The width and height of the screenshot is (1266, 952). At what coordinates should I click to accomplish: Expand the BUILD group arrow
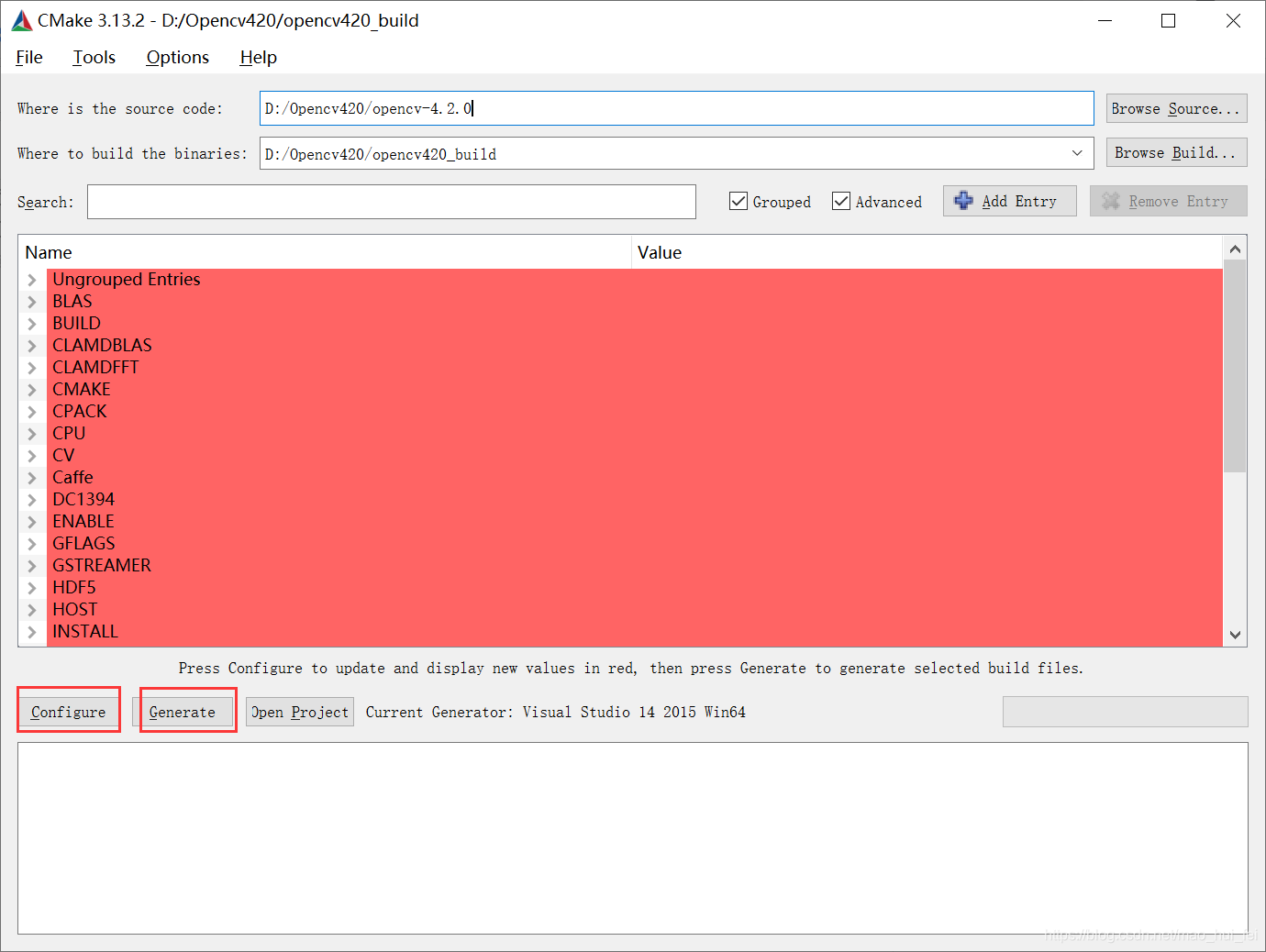tap(32, 324)
